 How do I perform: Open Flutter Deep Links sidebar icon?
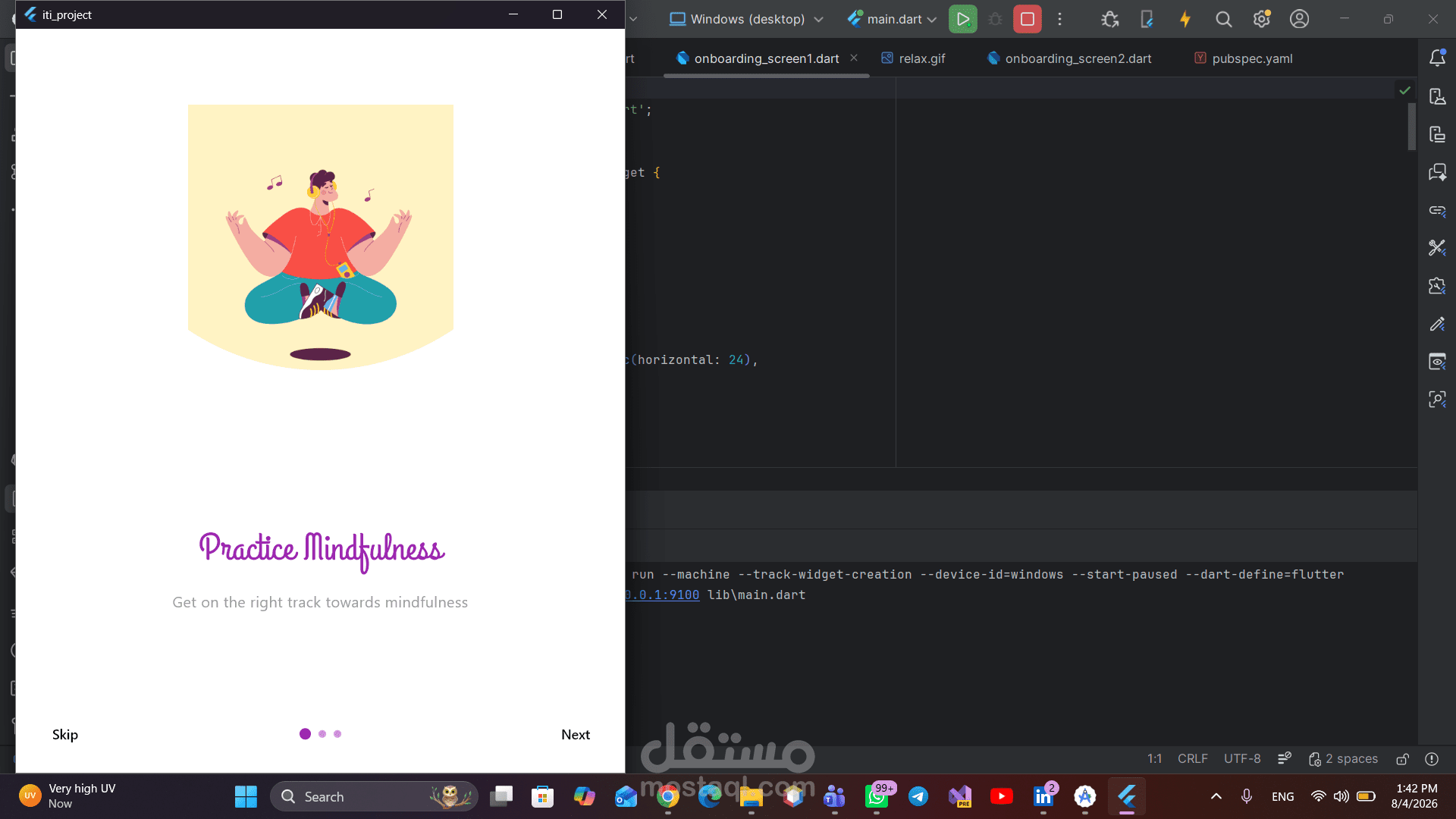click(x=1437, y=210)
